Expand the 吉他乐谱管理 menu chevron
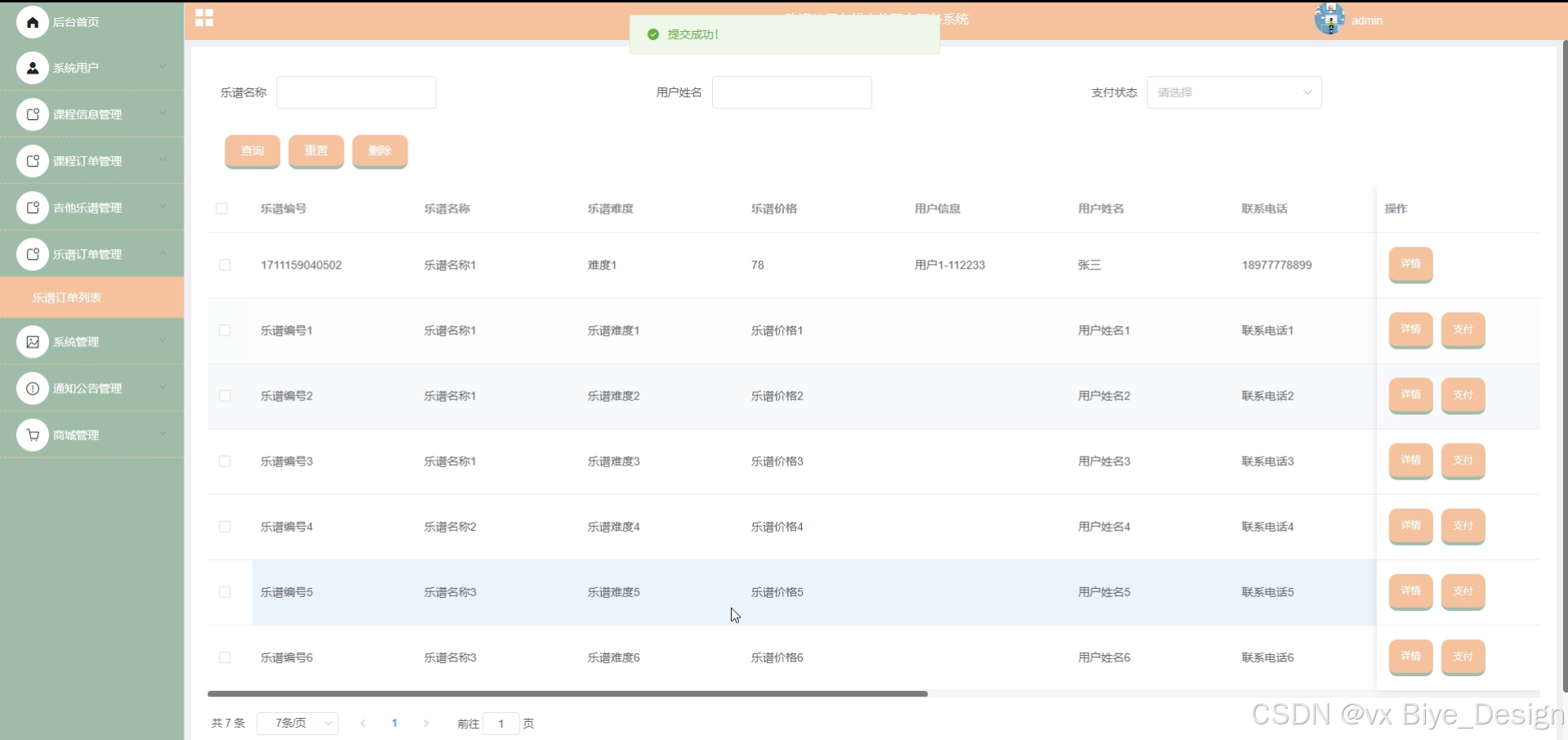Viewport: 1568px width, 740px height. pyautogui.click(x=163, y=206)
